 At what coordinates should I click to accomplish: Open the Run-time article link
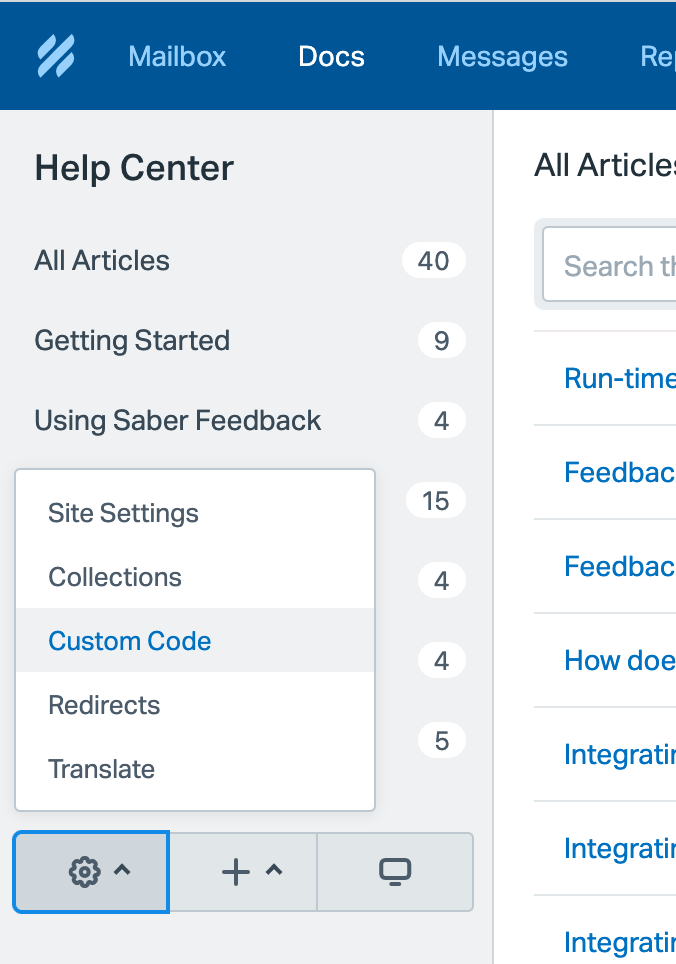point(619,378)
